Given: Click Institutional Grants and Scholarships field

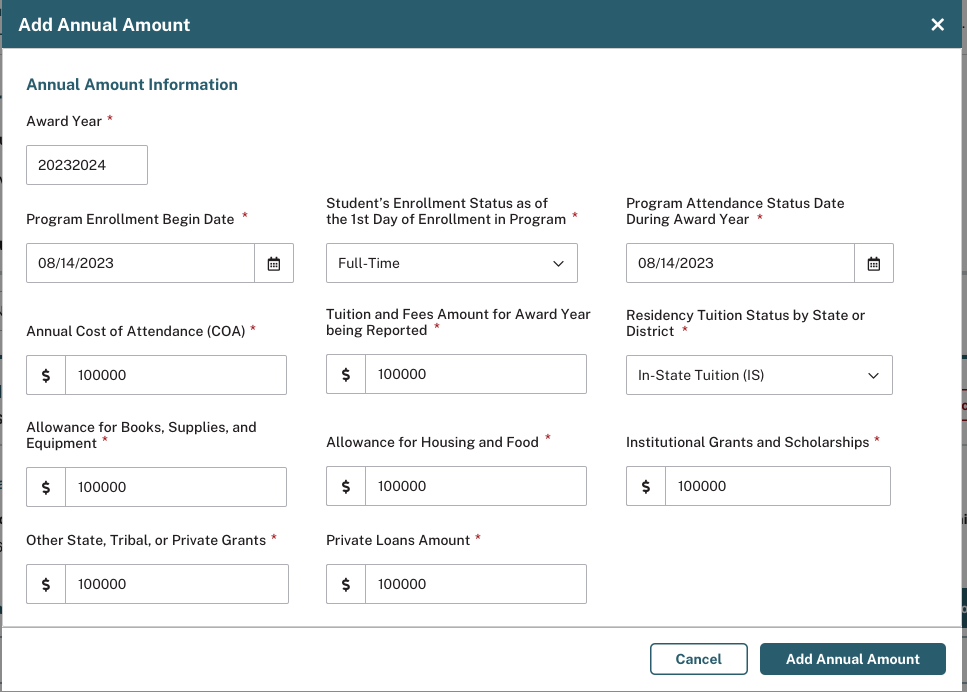Looking at the screenshot, I should 777,486.
